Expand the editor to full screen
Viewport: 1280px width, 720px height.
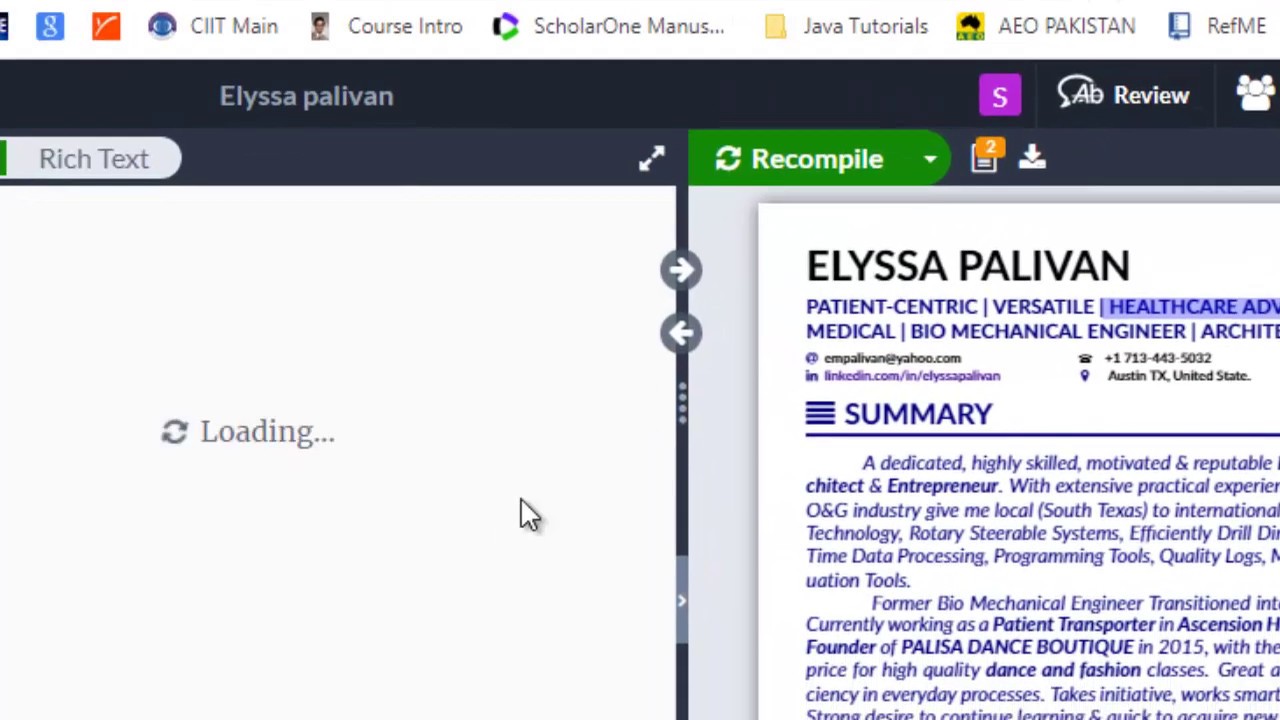(x=652, y=159)
